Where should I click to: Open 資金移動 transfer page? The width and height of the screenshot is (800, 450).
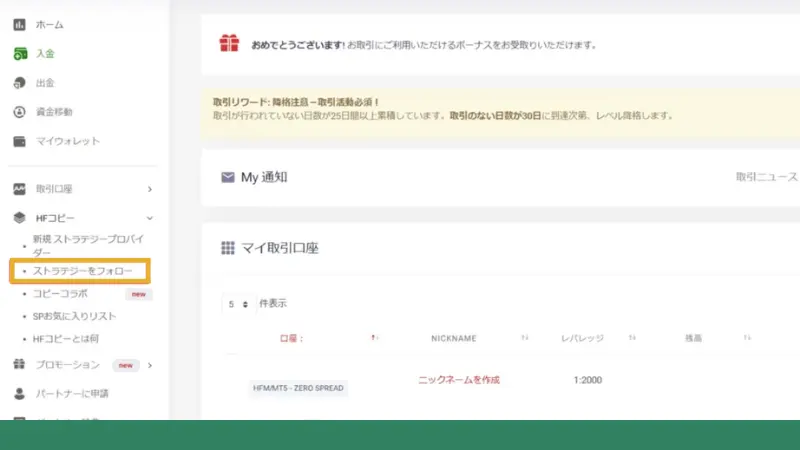click(54, 112)
